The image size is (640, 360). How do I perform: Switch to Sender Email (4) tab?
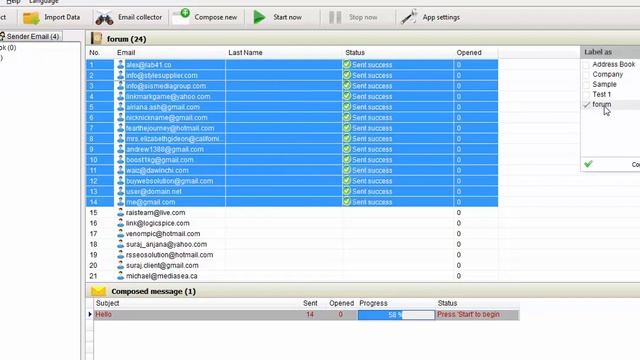(x=31, y=36)
